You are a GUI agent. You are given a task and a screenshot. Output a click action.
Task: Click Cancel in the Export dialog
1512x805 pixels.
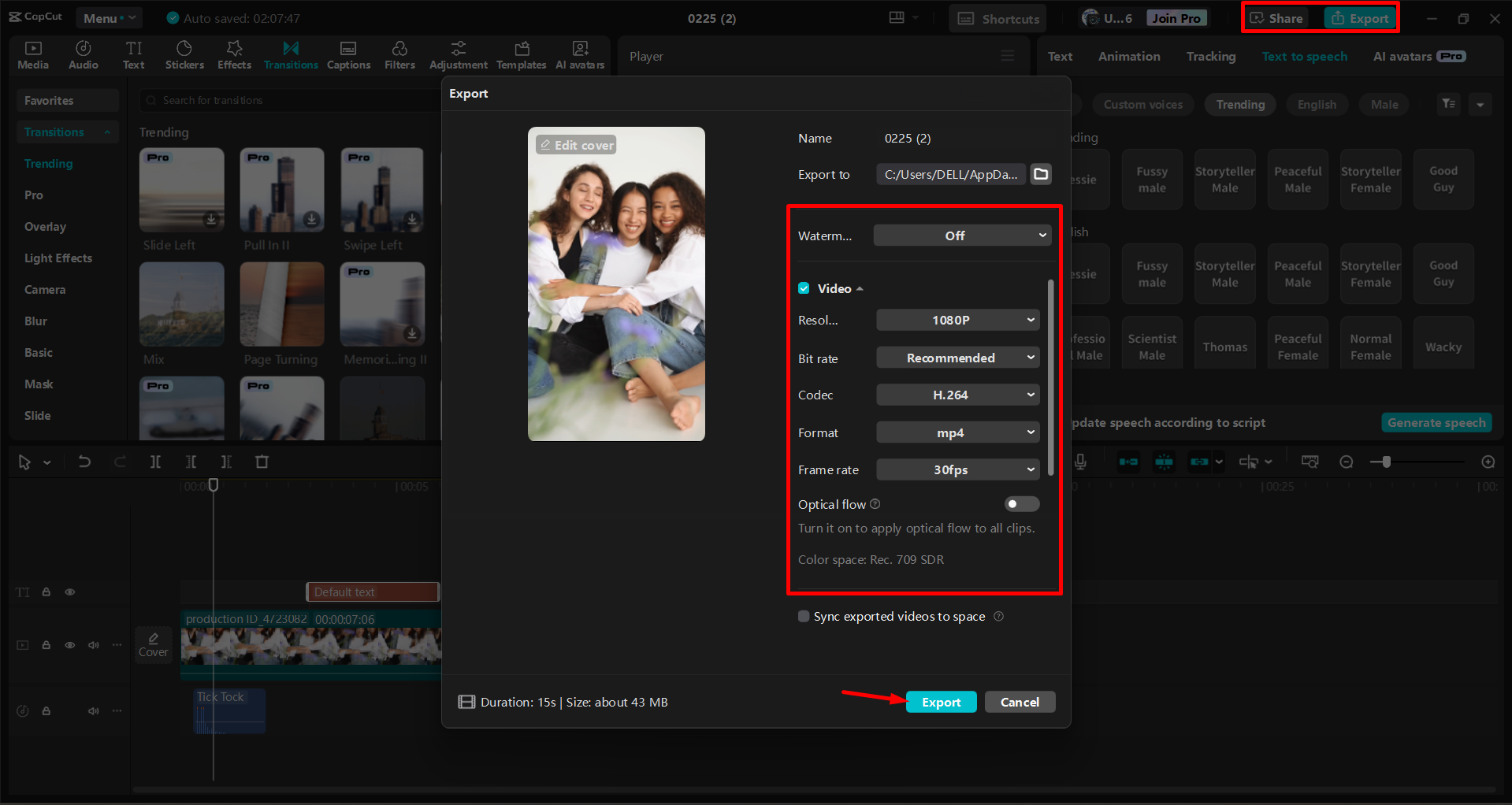[x=1020, y=702]
